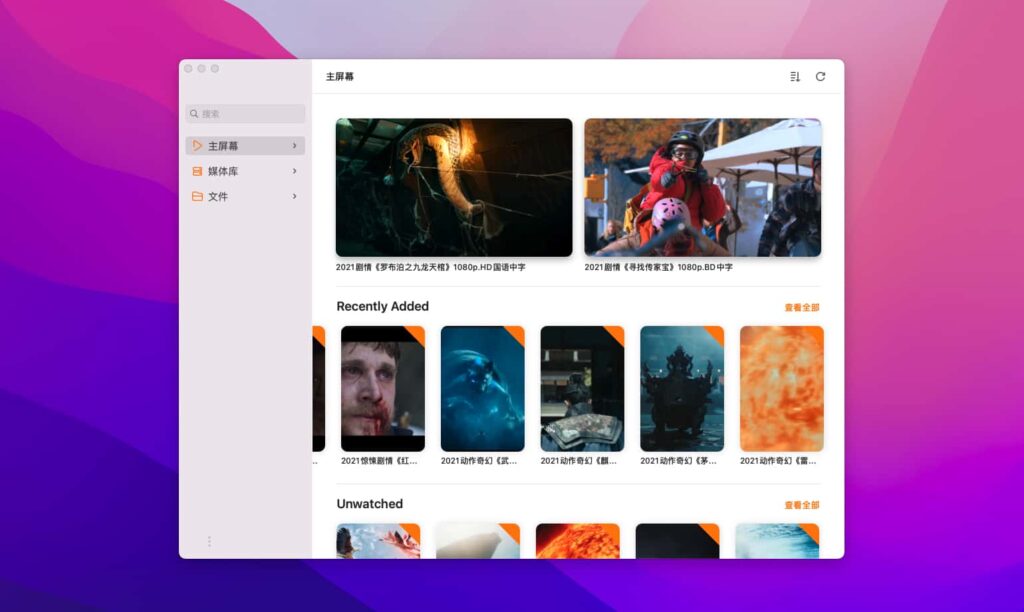Click inside the 搜索 search field
Screen dimensions: 1024x612
coord(245,113)
